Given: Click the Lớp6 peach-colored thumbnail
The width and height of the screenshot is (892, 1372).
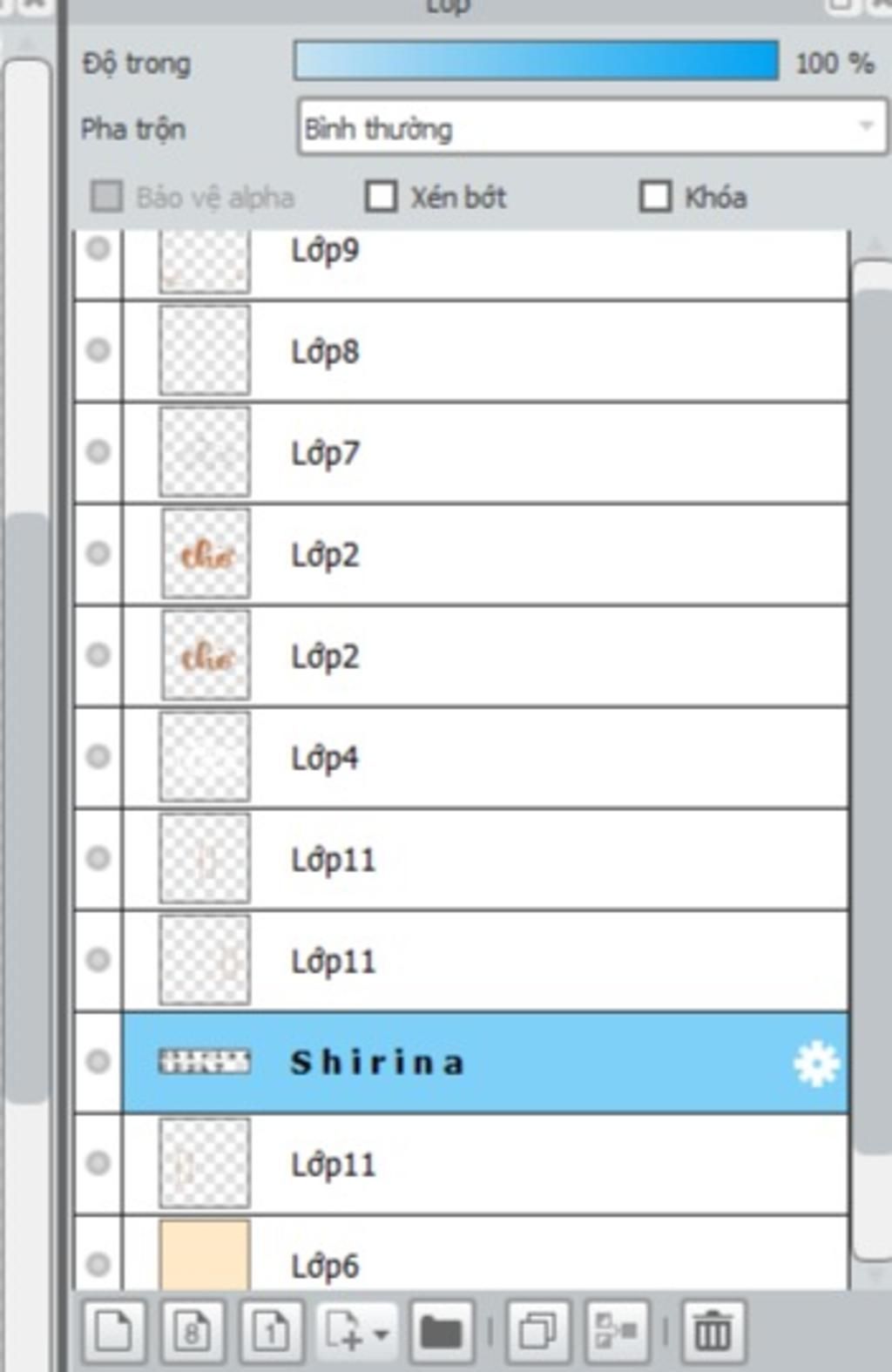Looking at the screenshot, I should [205, 1254].
